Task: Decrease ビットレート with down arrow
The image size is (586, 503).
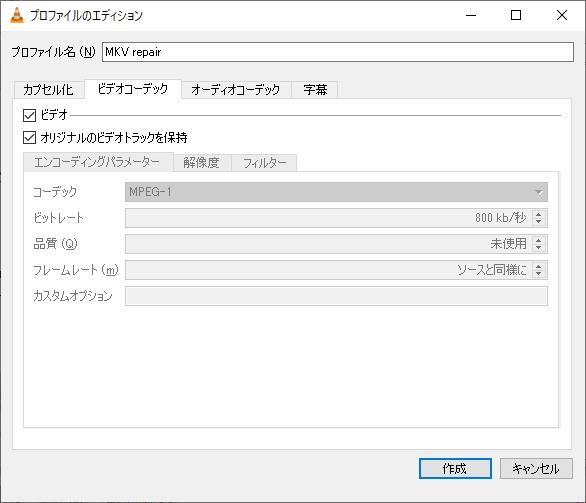Action: click(x=539, y=222)
